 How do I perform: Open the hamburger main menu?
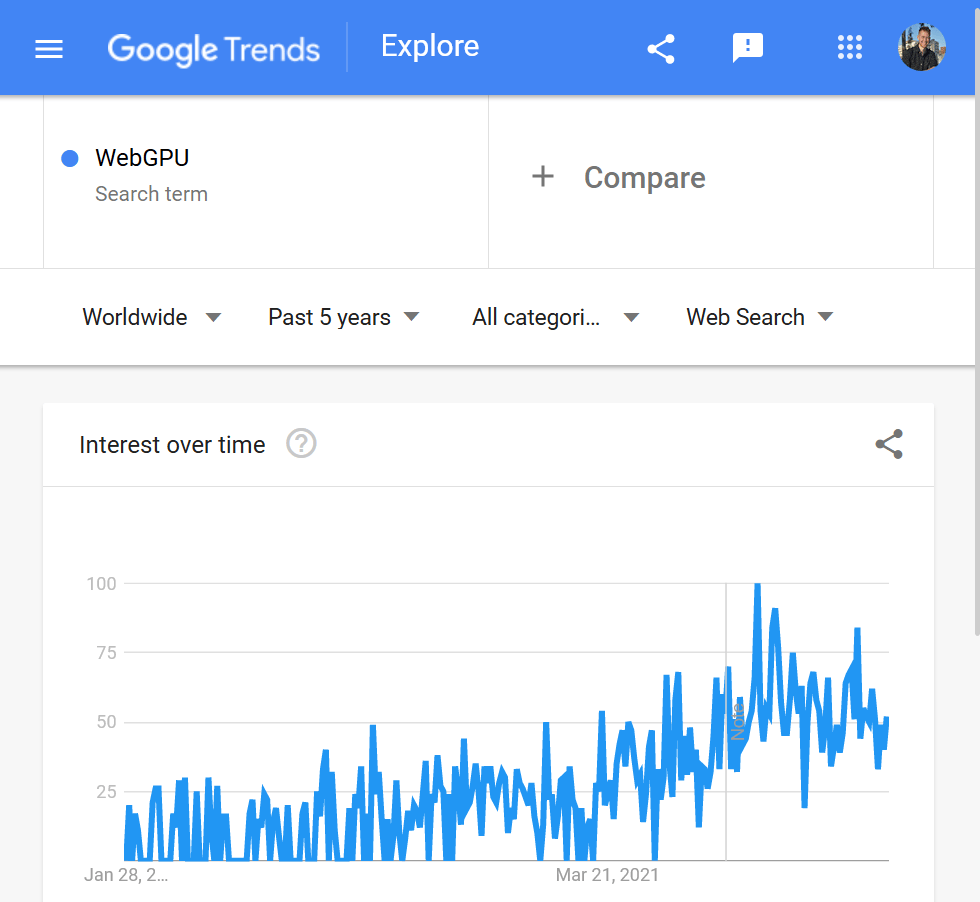[x=49, y=49]
